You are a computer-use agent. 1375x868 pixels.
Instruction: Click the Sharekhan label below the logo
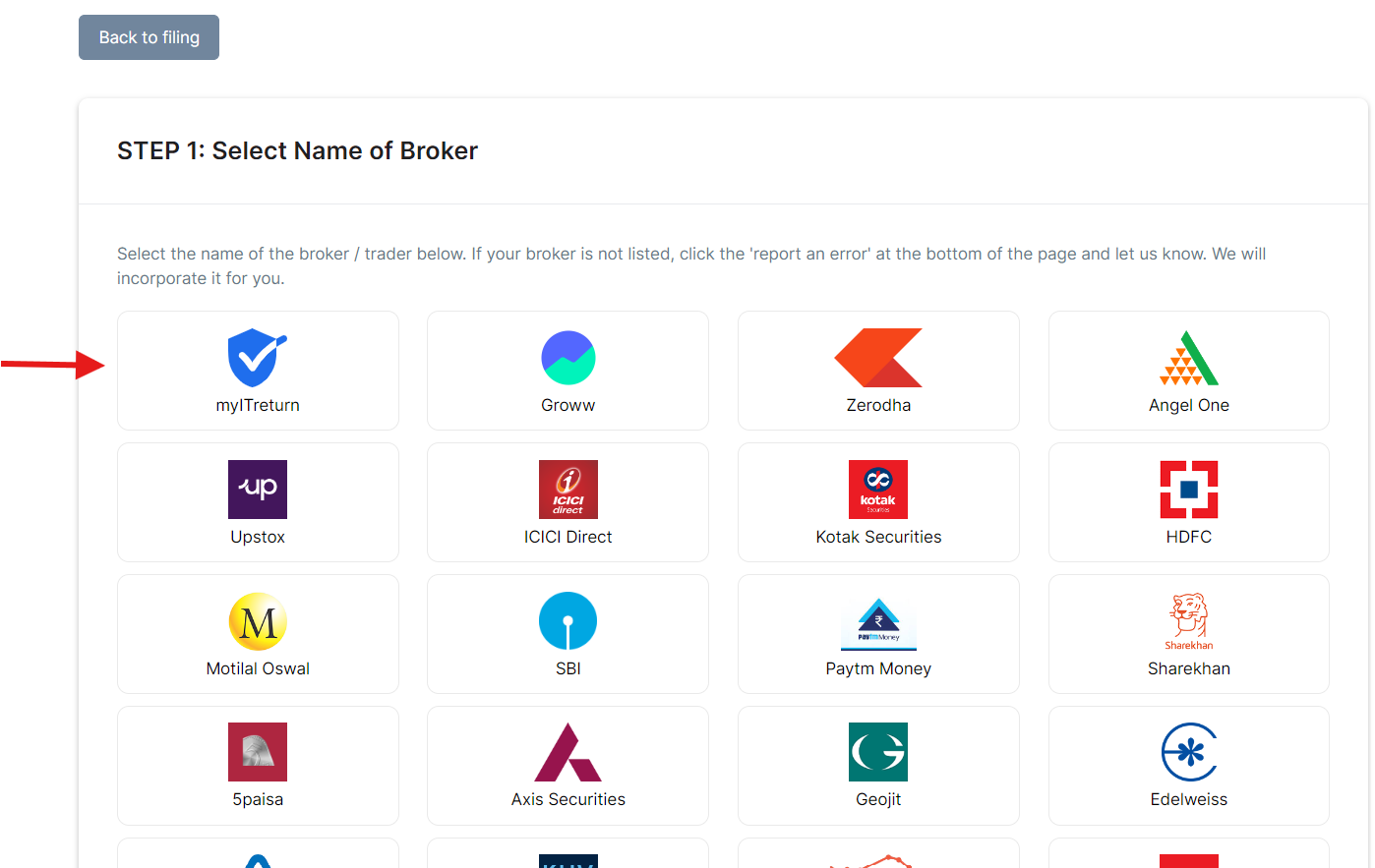(x=1189, y=668)
